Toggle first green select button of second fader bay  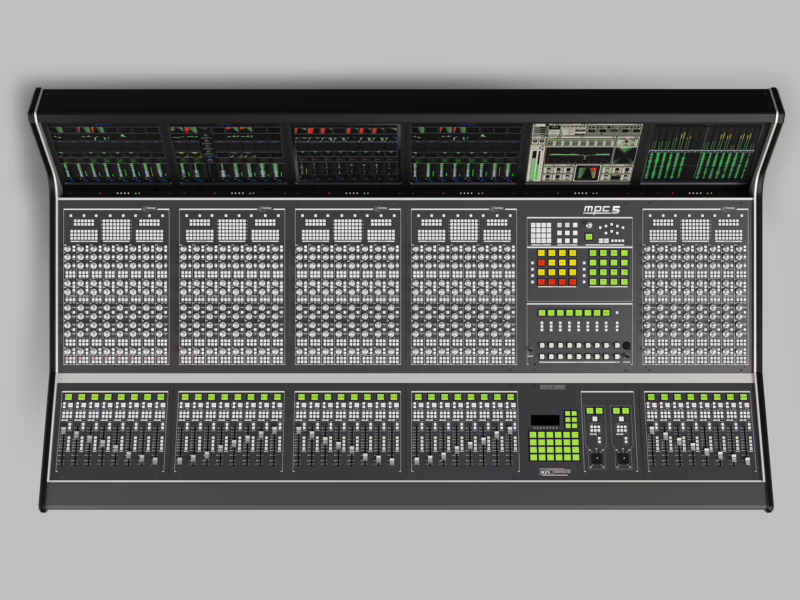click(185, 397)
